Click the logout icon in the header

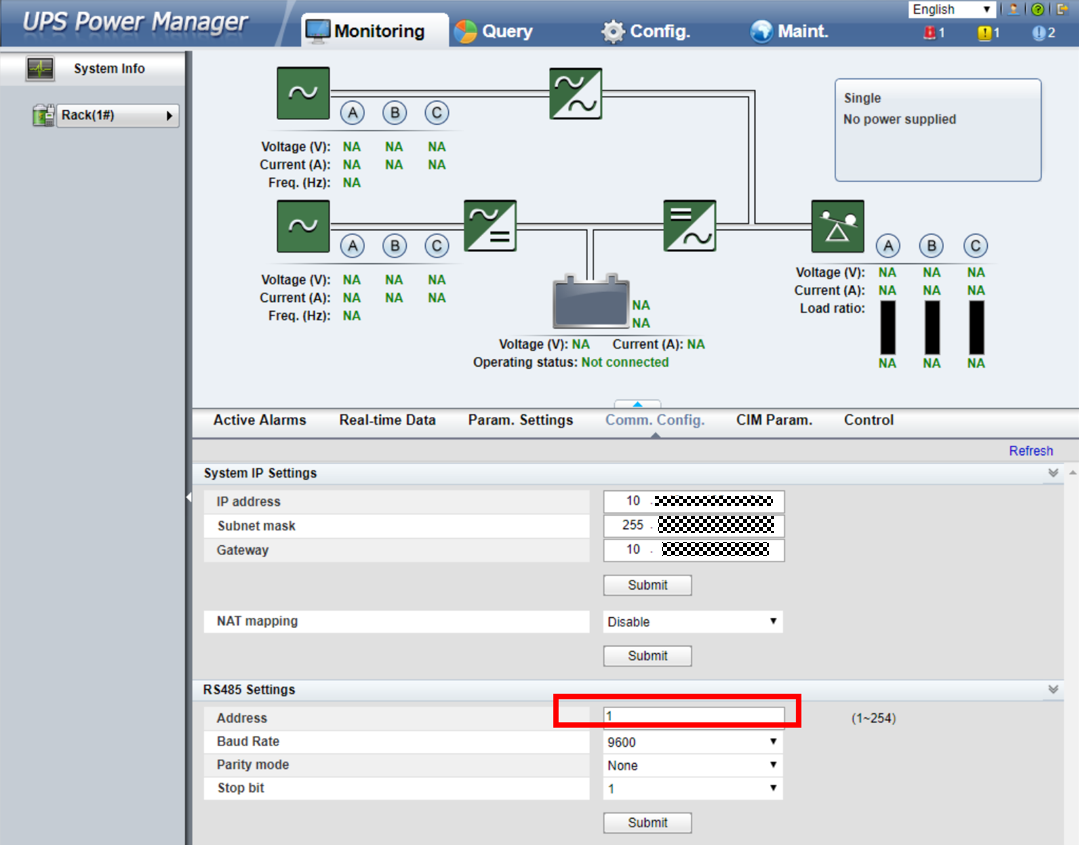[1061, 9]
